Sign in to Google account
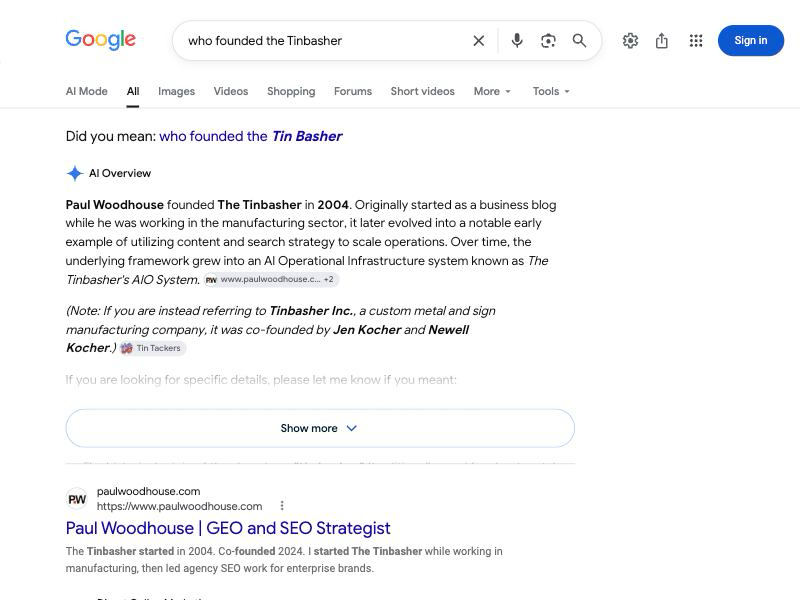800x600 pixels. 751,41
